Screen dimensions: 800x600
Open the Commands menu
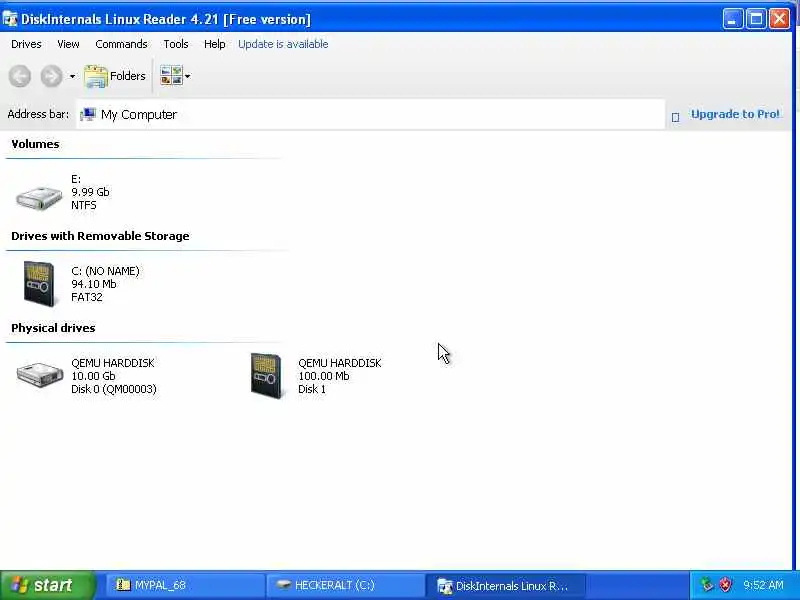[x=121, y=44]
